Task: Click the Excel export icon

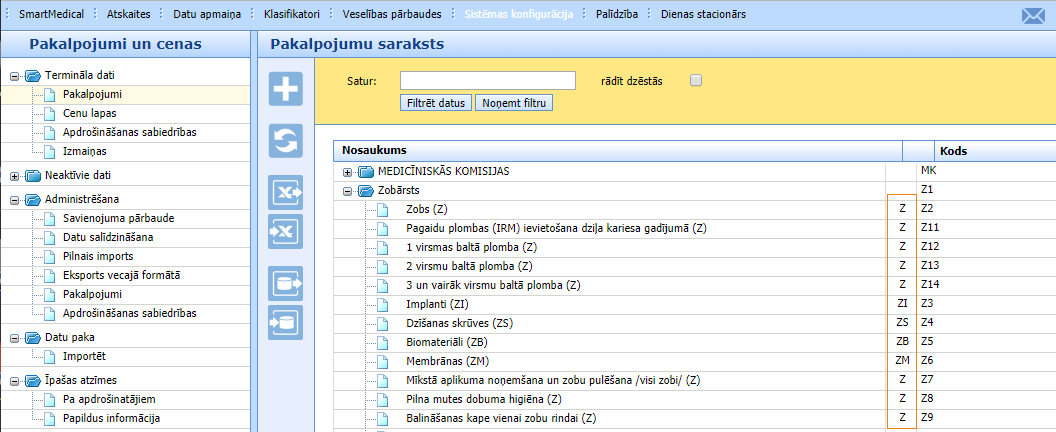Action: pyautogui.click(x=286, y=192)
